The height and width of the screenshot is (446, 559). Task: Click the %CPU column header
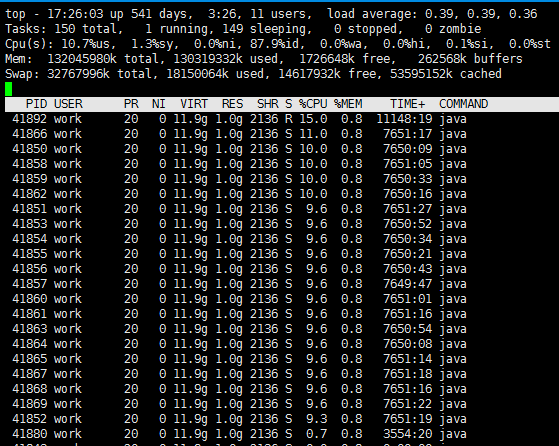(313, 104)
